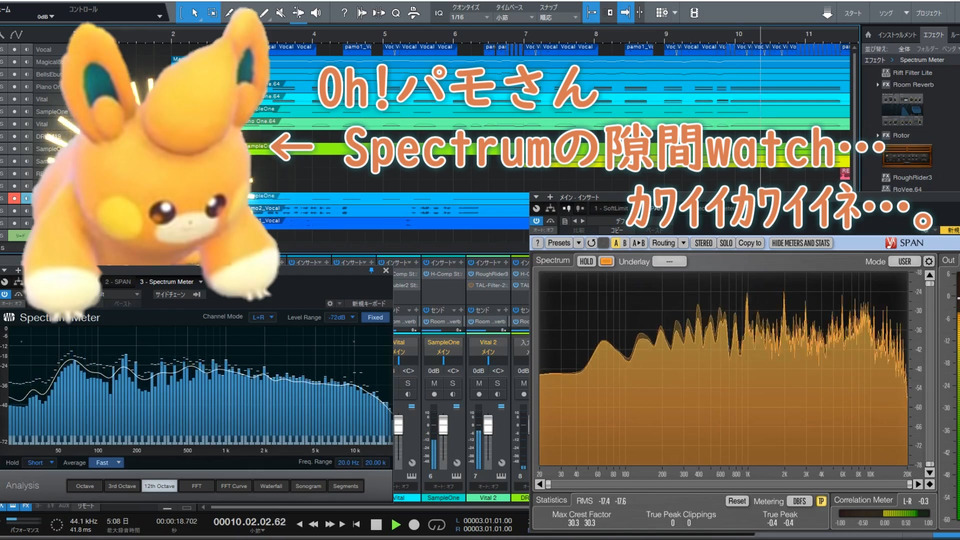Open SPAN Routing dropdown arrow

[683, 243]
